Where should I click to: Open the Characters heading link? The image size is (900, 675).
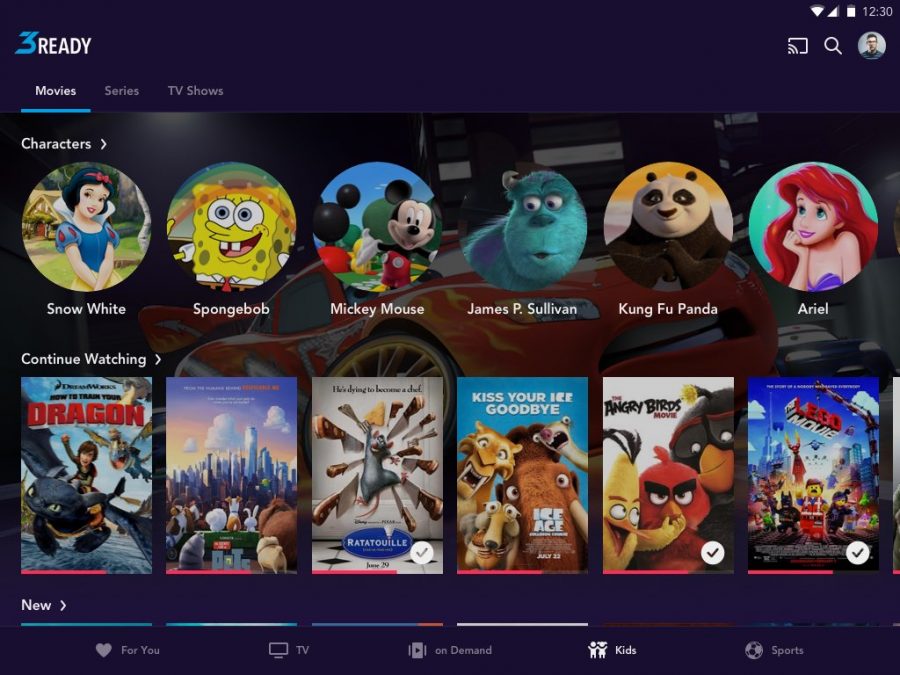(56, 143)
